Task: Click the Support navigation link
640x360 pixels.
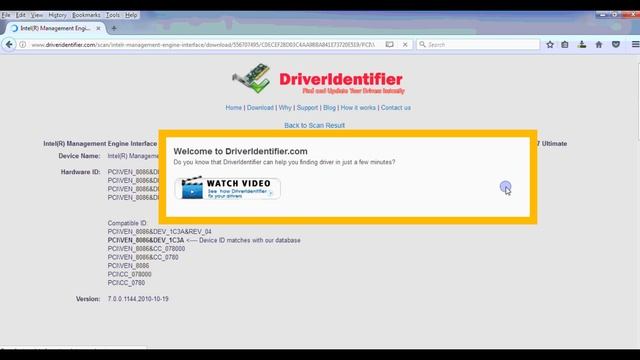Action: (x=307, y=108)
